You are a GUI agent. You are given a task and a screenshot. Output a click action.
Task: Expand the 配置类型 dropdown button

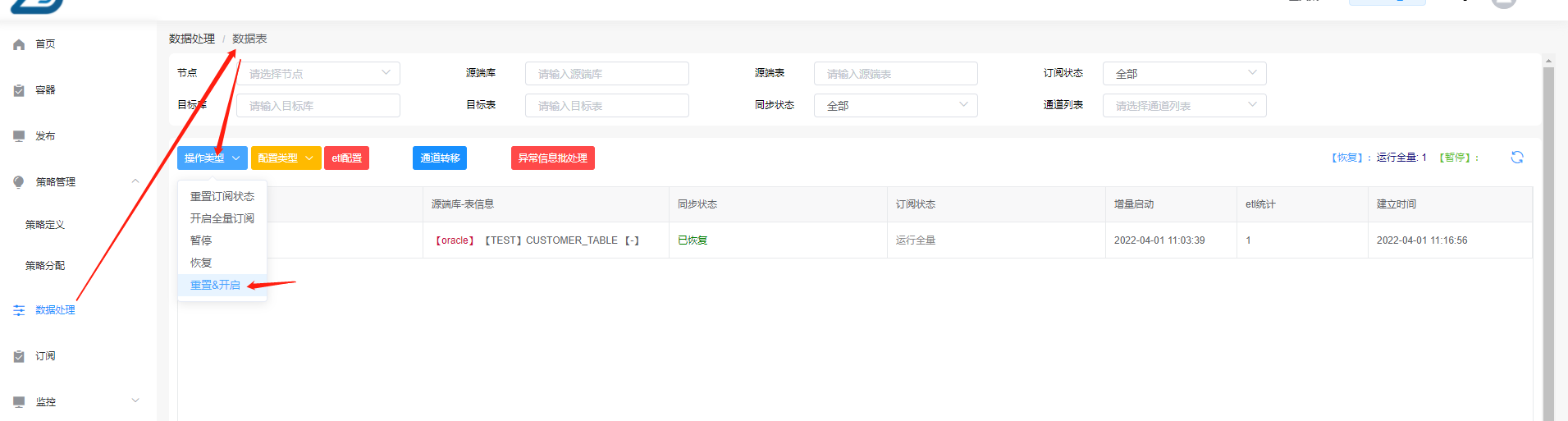point(286,158)
